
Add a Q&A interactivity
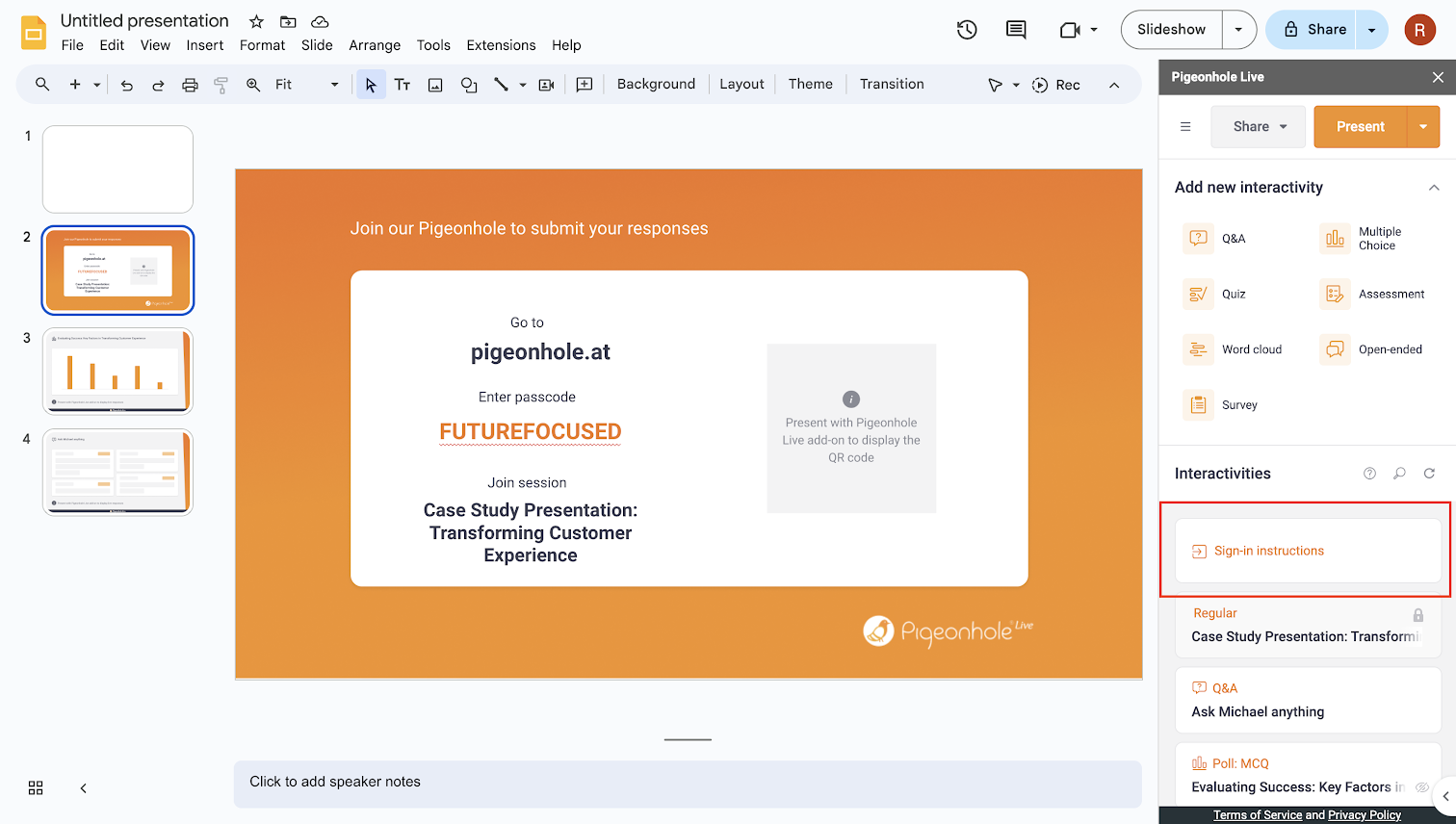click(x=1215, y=238)
